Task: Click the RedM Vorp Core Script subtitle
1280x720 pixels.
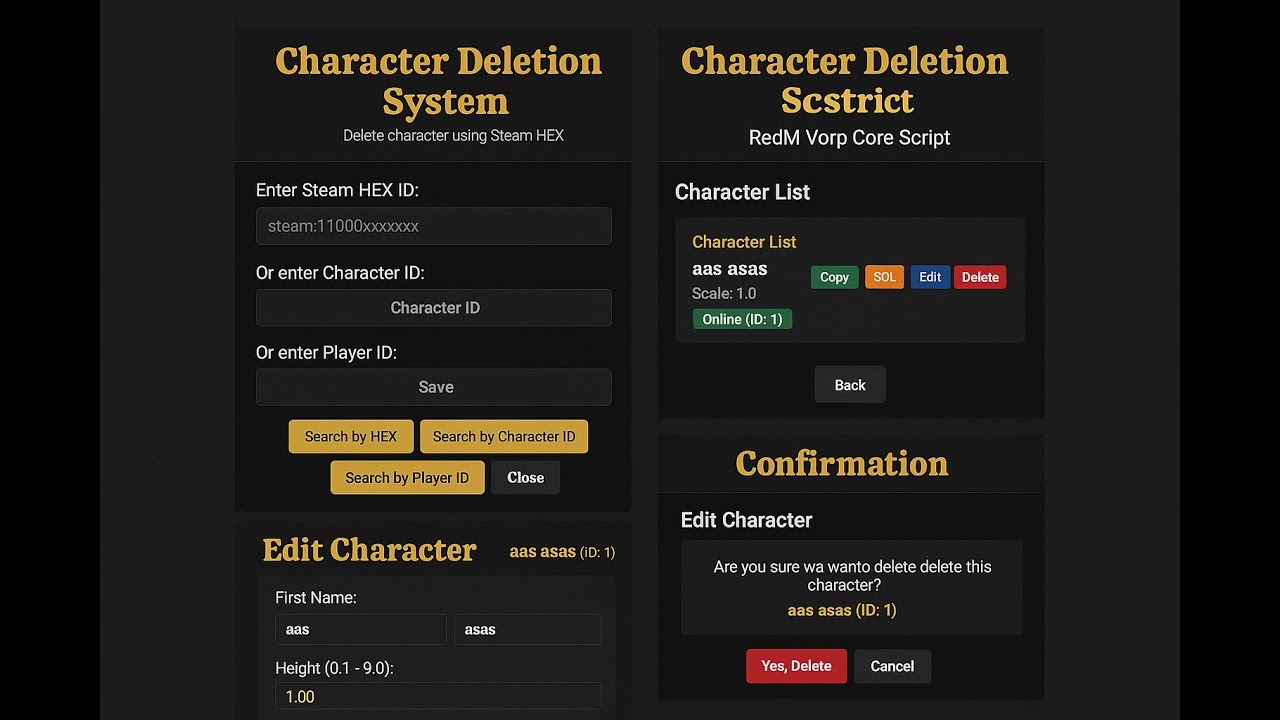Action: coord(849,138)
